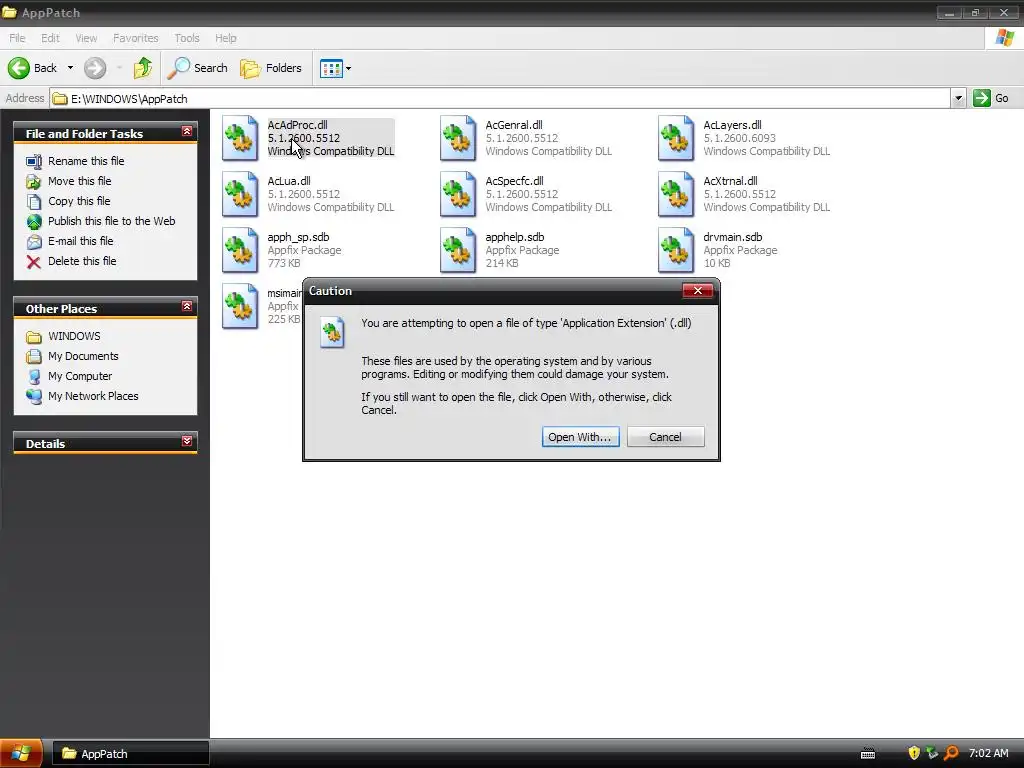Click AppPatch taskbar button
Viewport: 1024px width, 768px height.
(130, 754)
